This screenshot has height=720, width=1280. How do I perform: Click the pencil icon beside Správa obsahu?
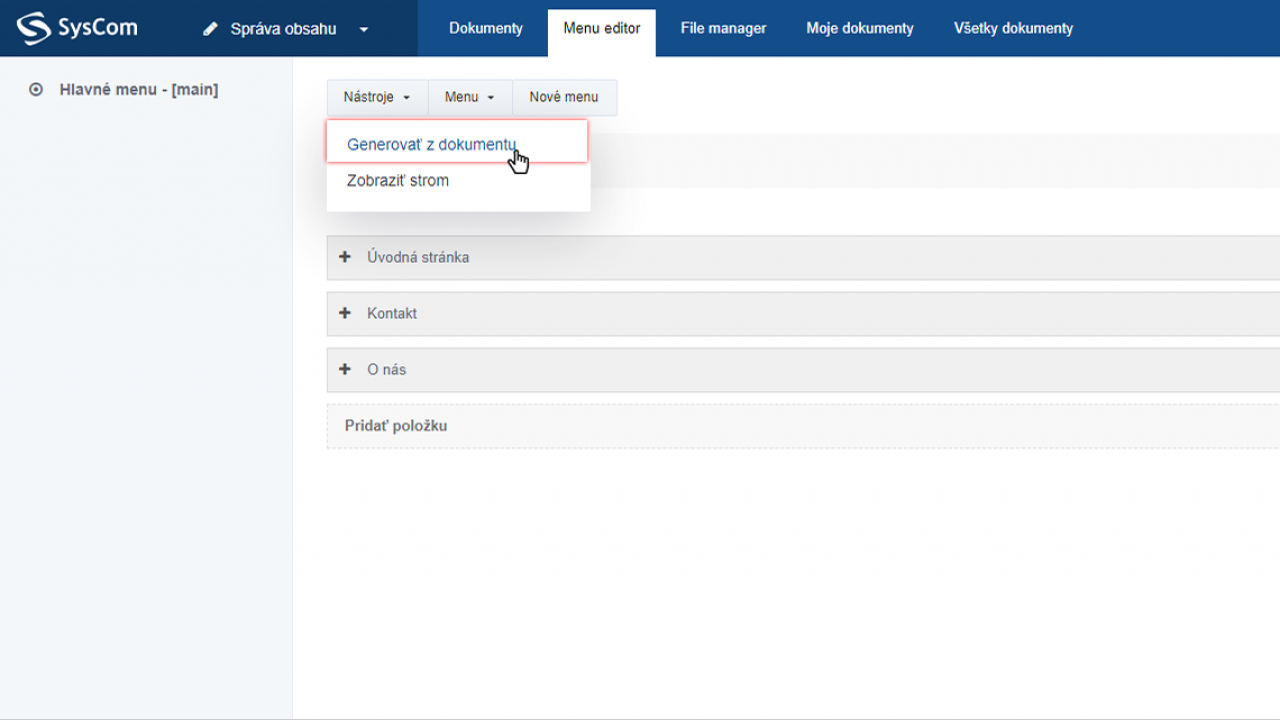(x=210, y=29)
